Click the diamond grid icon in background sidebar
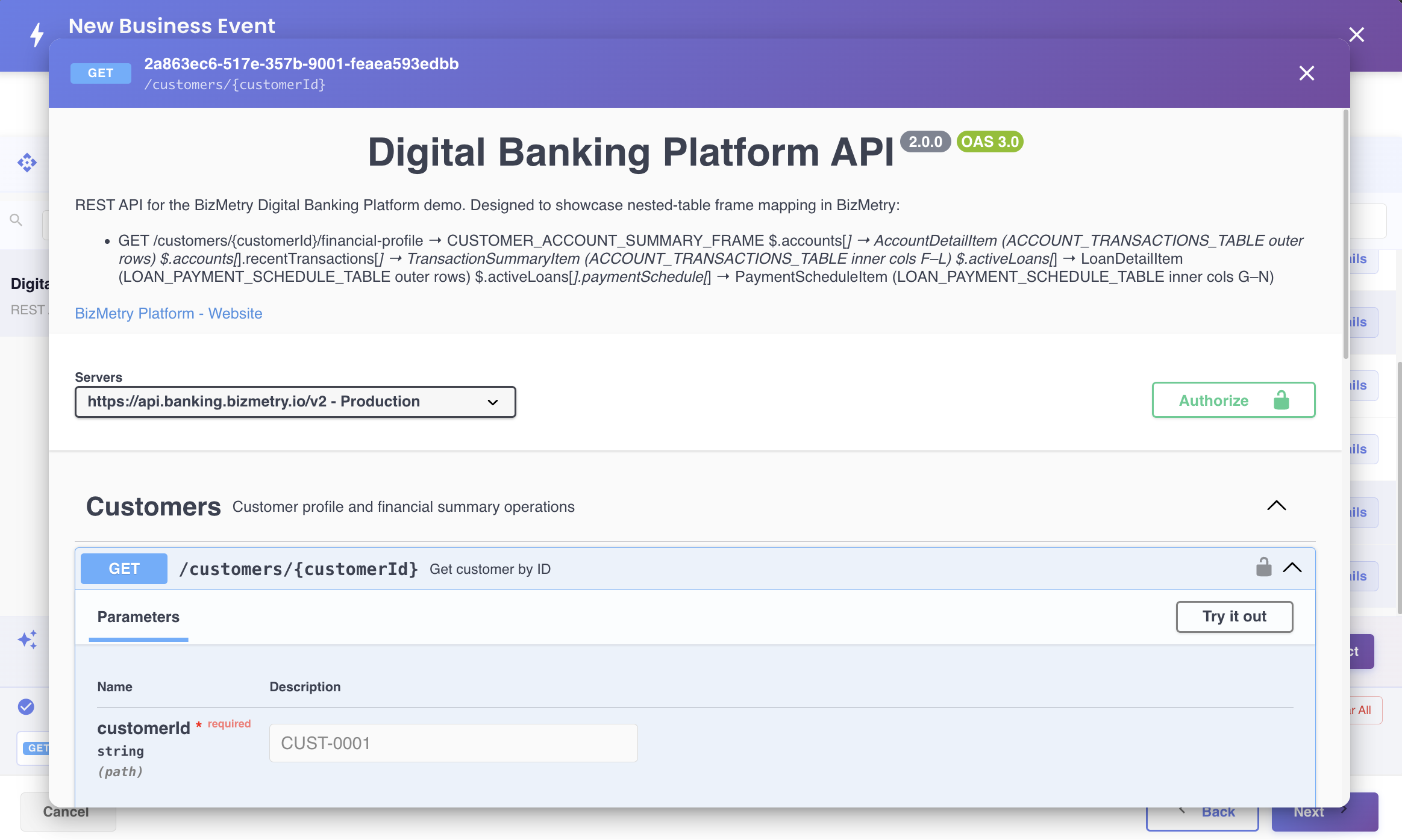 [x=27, y=163]
